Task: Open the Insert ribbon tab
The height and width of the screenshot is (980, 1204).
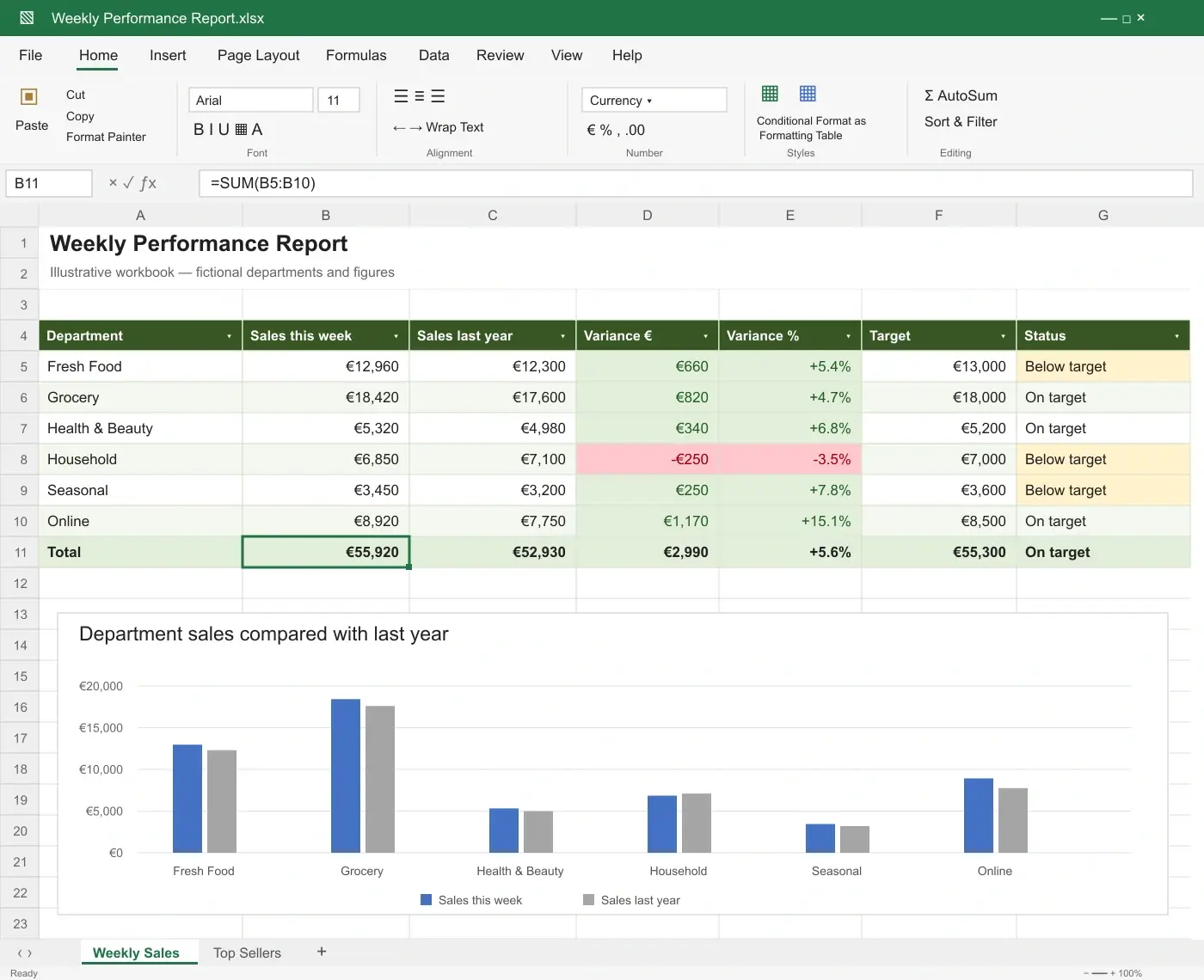Action: (x=168, y=55)
